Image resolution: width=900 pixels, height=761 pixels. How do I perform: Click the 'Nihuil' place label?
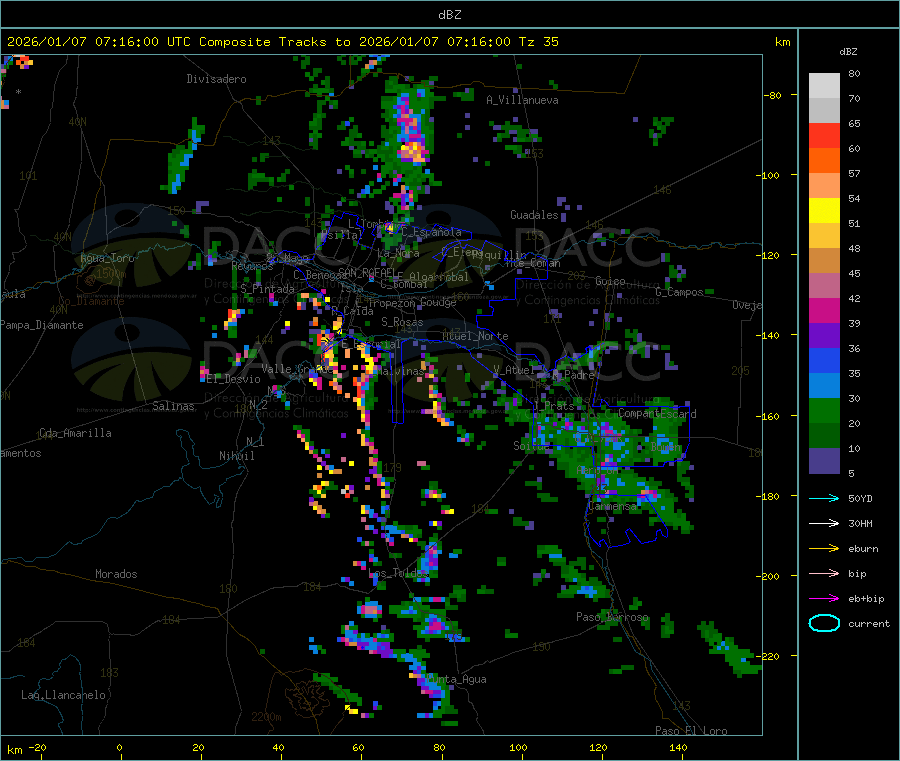pyautogui.click(x=236, y=456)
